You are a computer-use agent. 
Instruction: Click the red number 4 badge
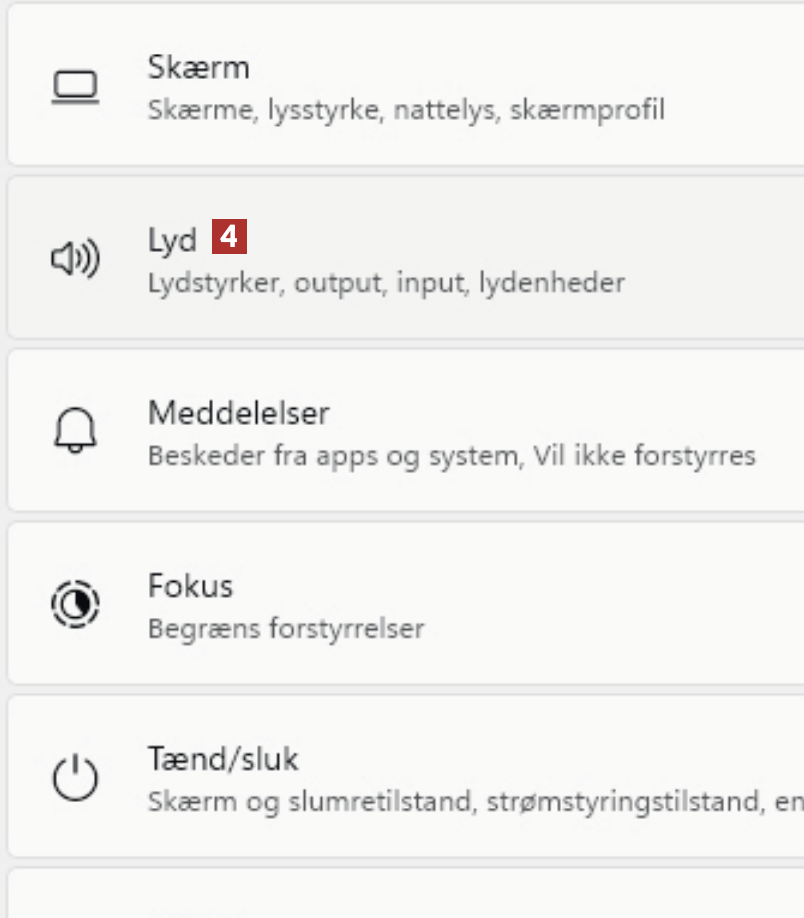coord(229,238)
